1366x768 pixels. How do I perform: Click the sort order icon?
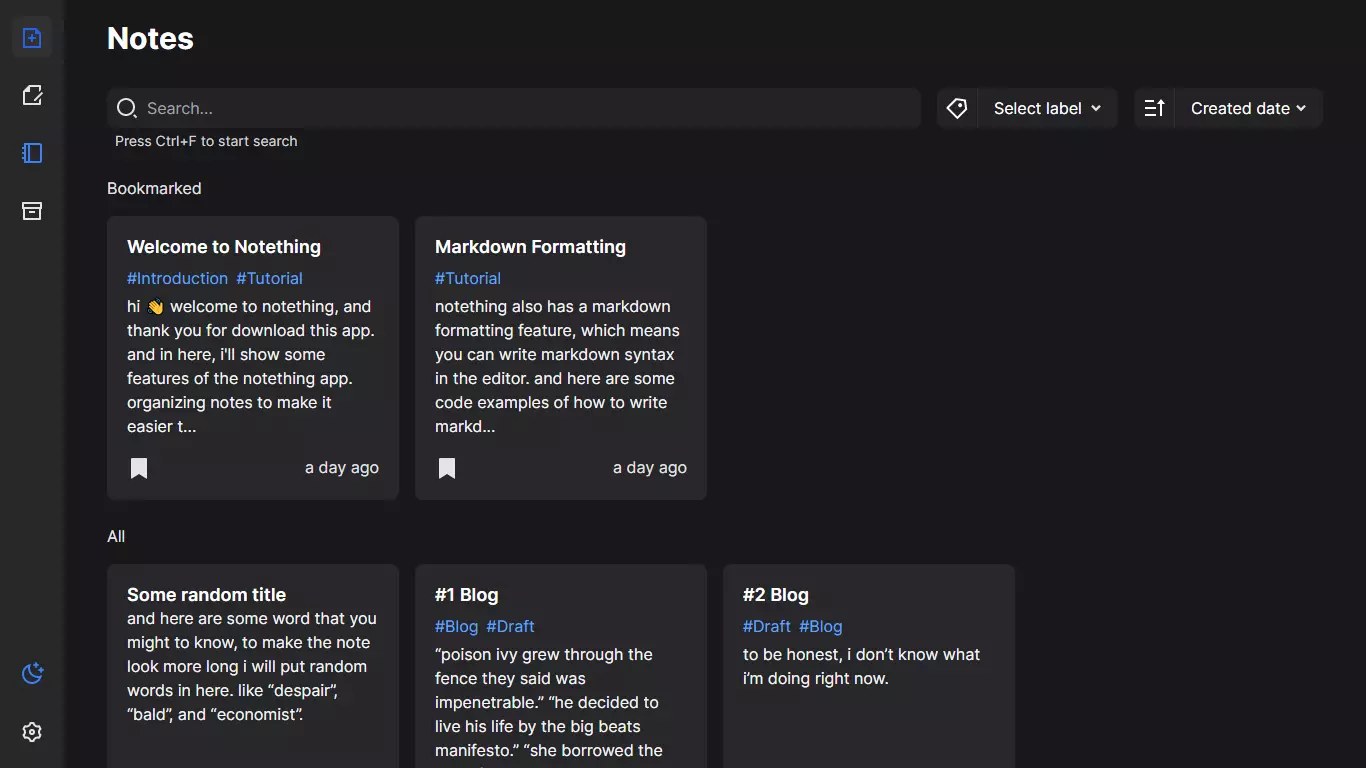coord(1154,108)
